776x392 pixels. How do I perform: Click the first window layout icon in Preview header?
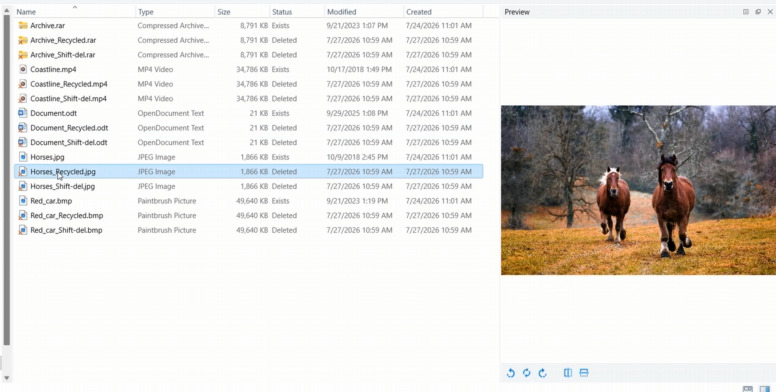[746, 12]
